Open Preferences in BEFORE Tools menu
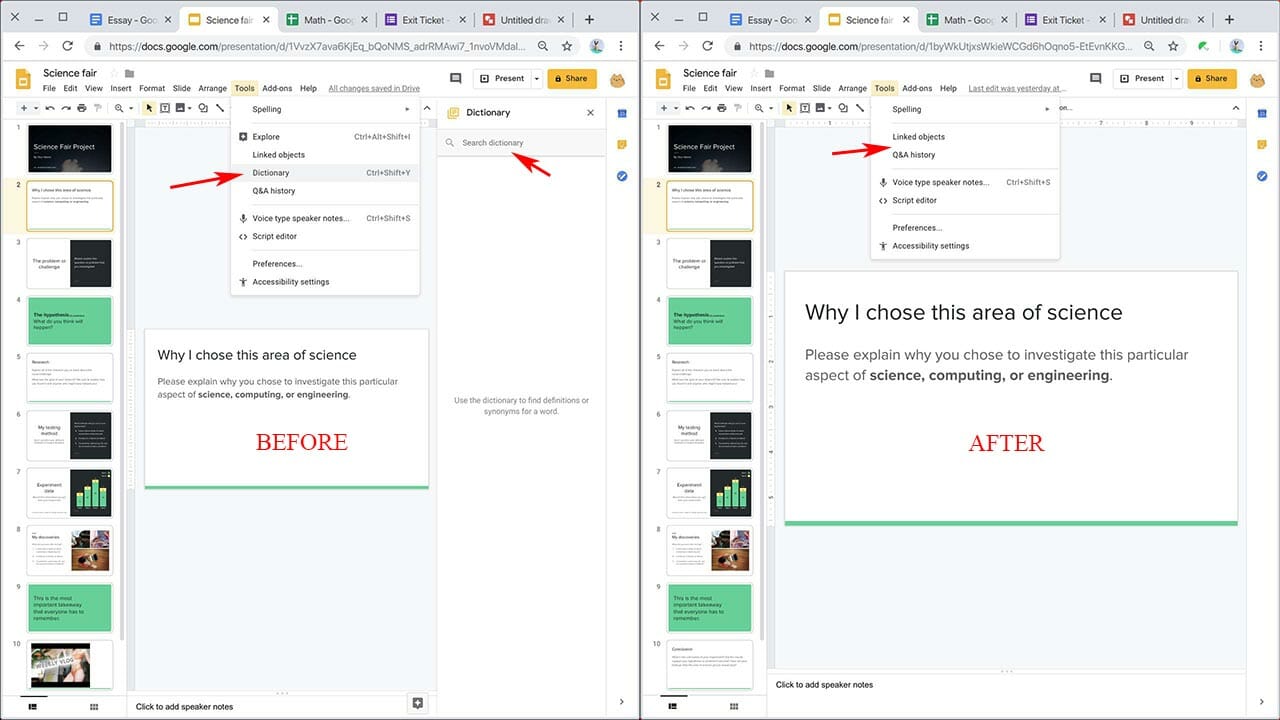 [x=325, y=264]
